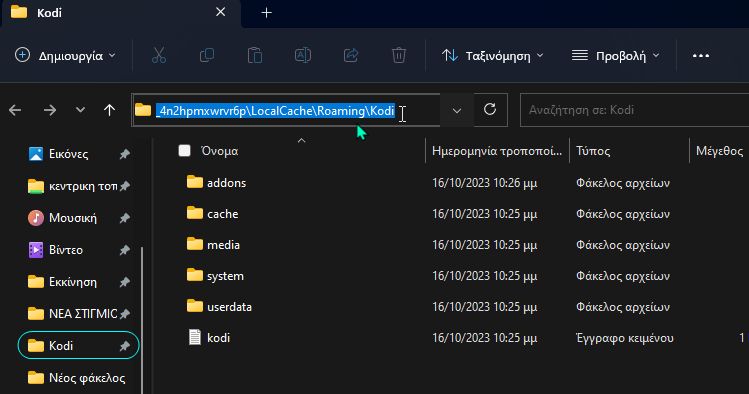Unpin Μουσική using its pin icon
Image resolution: width=749 pixels, height=394 pixels.
point(125,218)
